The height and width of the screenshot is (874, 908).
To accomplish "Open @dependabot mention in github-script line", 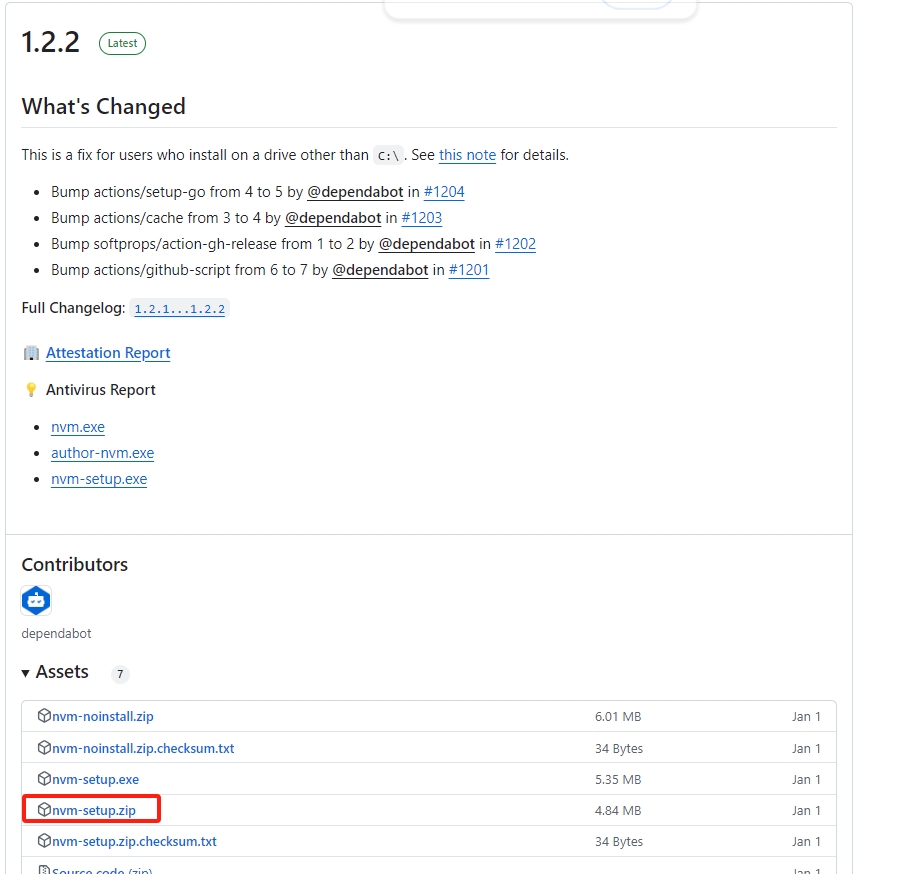I will 380,270.
